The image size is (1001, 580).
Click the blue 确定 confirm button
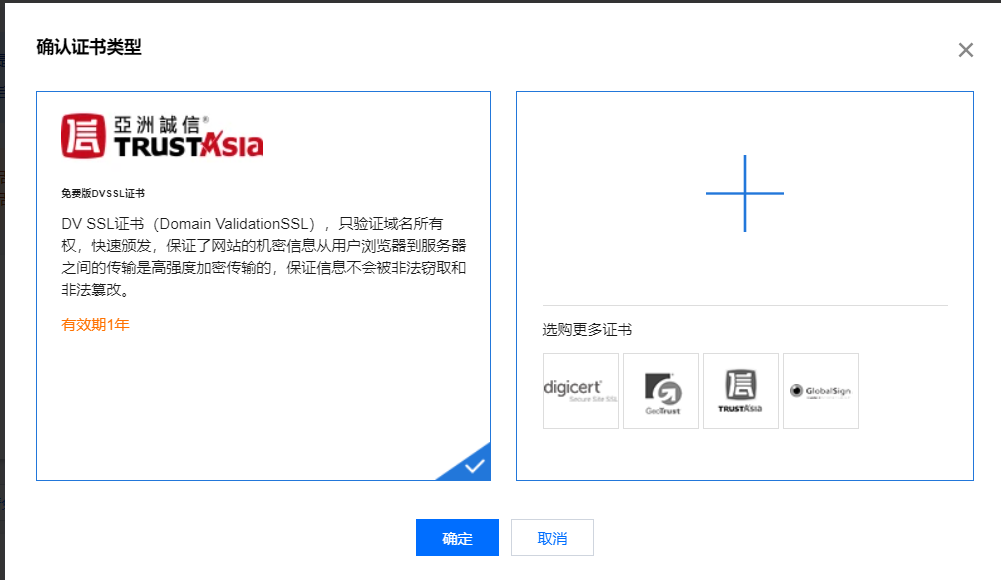click(x=457, y=537)
